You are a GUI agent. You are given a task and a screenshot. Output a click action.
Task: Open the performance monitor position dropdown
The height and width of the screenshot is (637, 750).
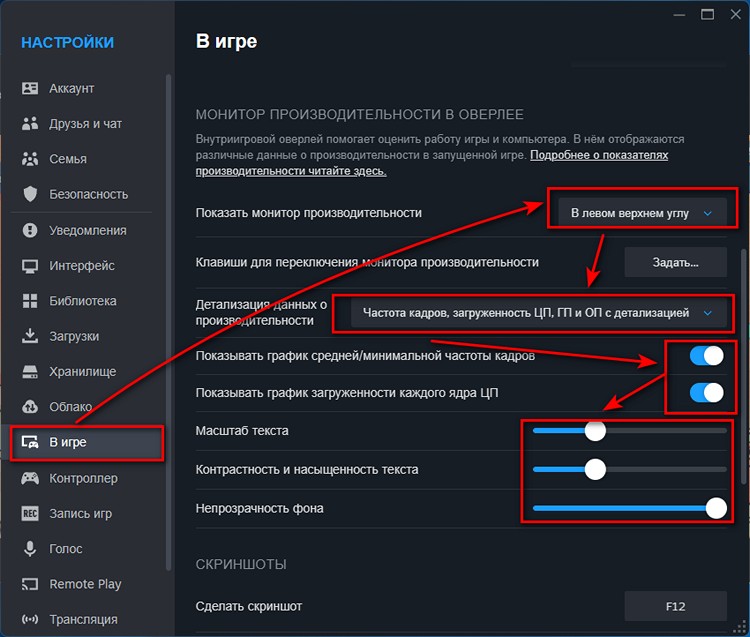[642, 213]
